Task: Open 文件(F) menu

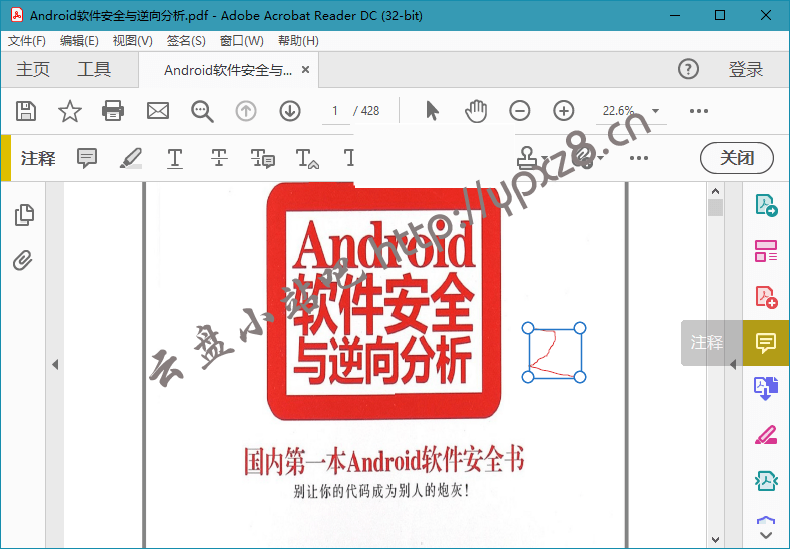Action: [27, 41]
